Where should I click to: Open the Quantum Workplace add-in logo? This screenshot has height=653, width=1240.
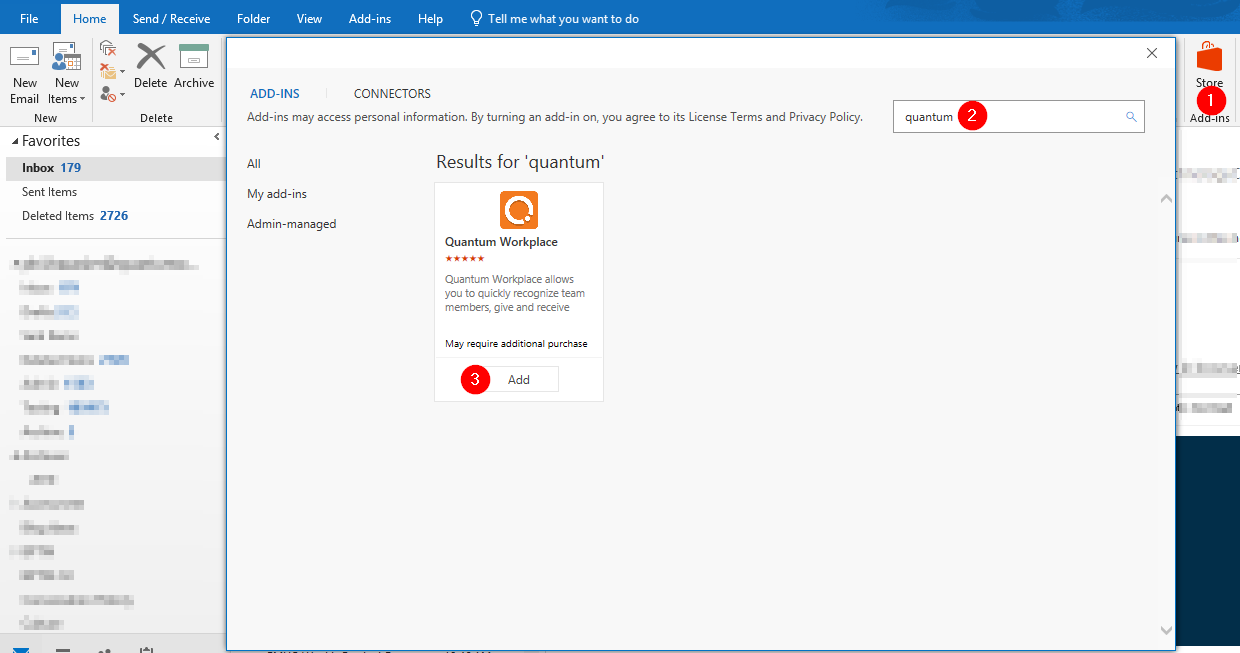(x=519, y=211)
